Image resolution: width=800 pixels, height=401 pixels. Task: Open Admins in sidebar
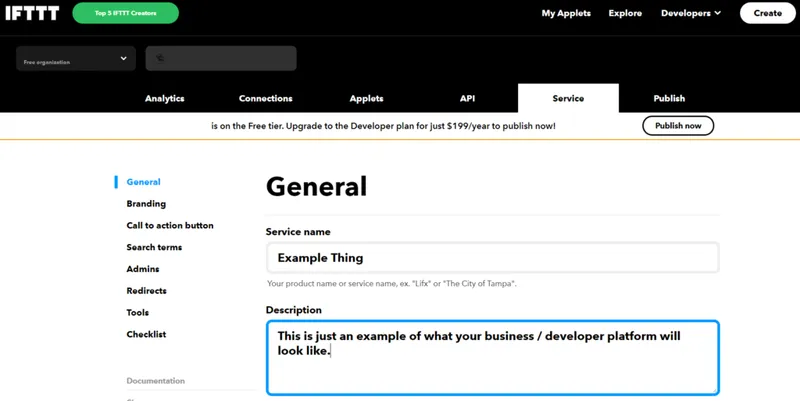click(143, 269)
